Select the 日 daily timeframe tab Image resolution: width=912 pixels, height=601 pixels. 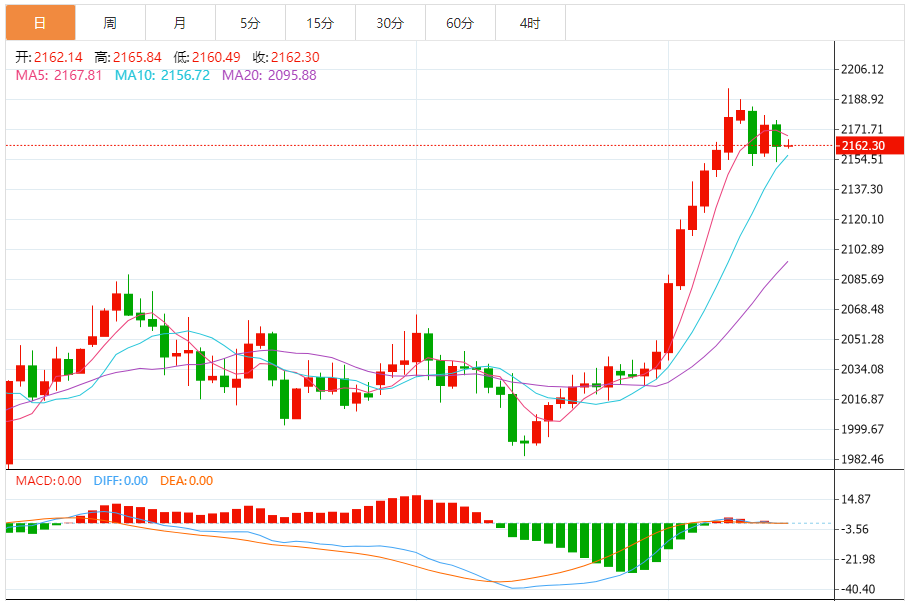click(40, 23)
